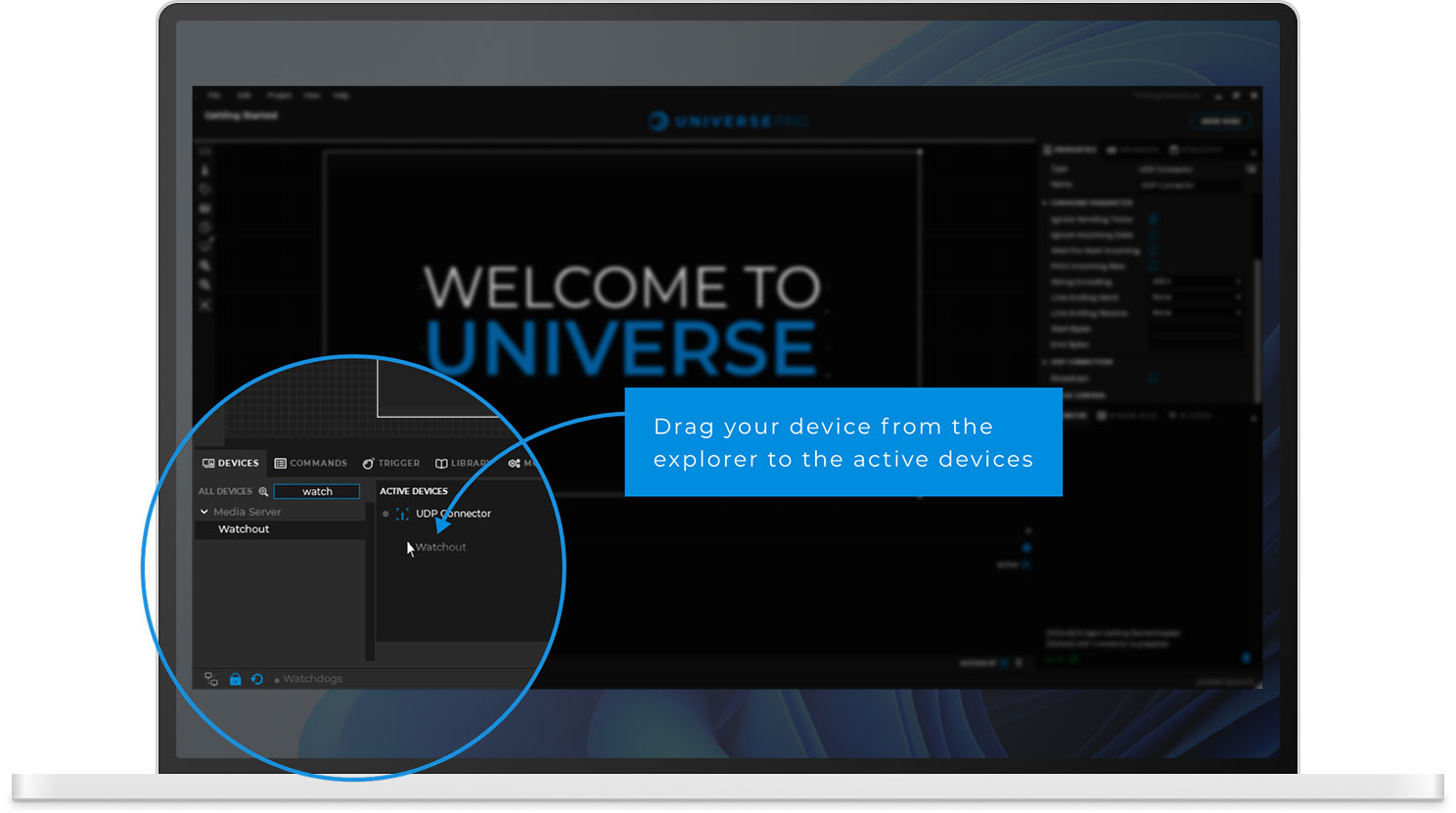Click the gear icon tab right of Library
Image resolution: width=1456 pixels, height=813 pixels.
tap(514, 464)
